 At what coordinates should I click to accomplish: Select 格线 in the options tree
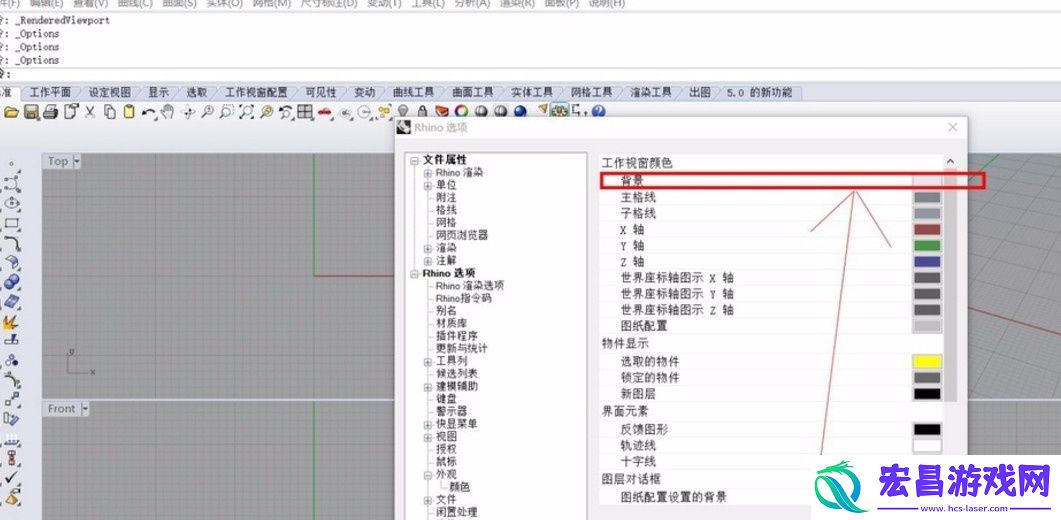click(x=446, y=211)
